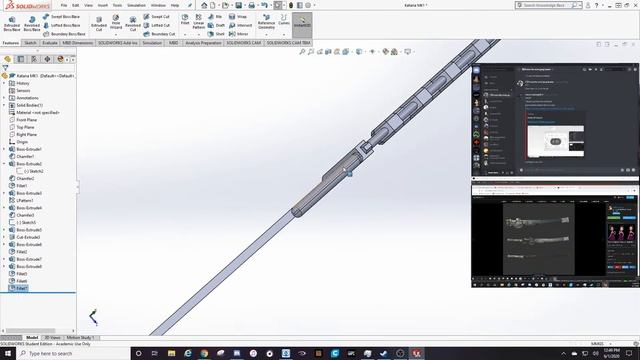Viewport: 640px width, 360px height.
Task: Select the Rib tool
Action: point(215,17)
